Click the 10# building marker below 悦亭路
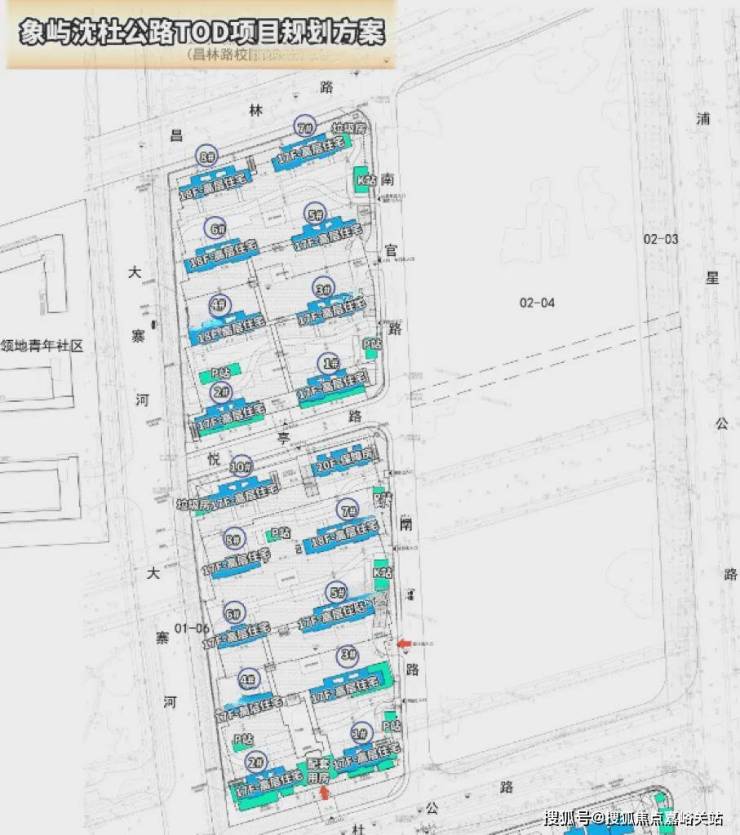 tap(241, 467)
